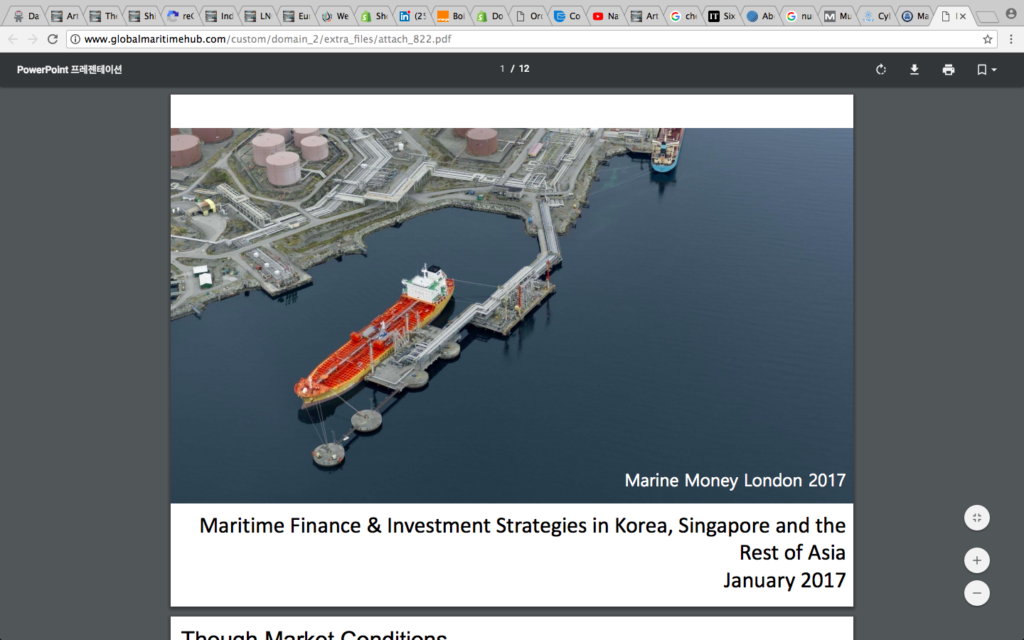Click the PowerPoint 프레젠테이션 title label
The height and width of the screenshot is (640, 1024).
coord(70,70)
